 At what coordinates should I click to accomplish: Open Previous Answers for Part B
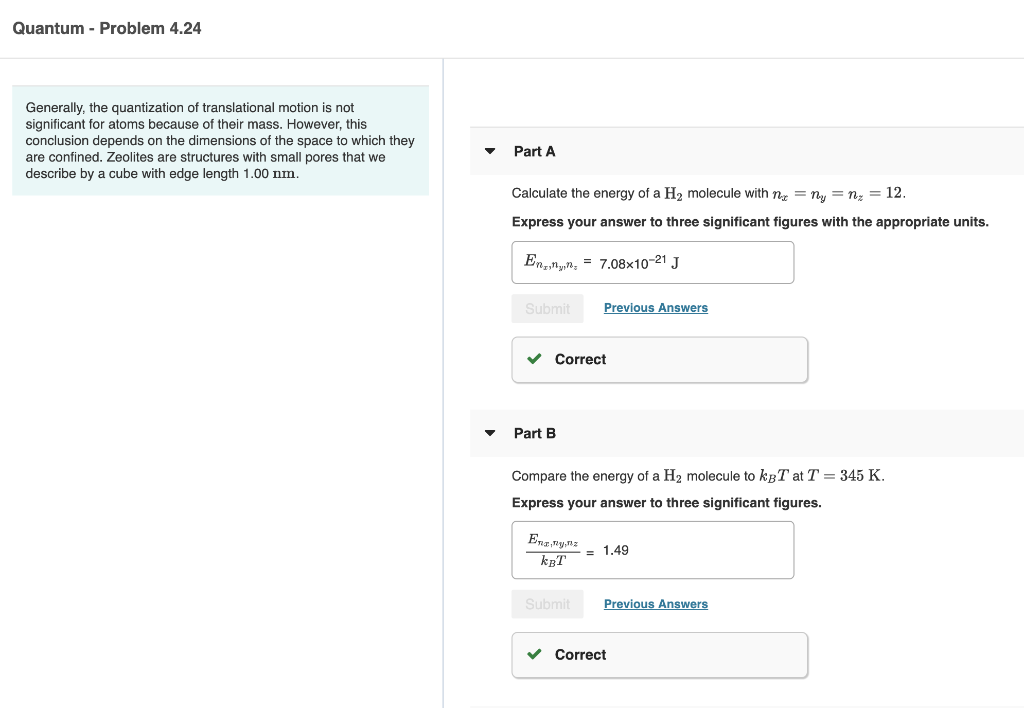tap(655, 603)
